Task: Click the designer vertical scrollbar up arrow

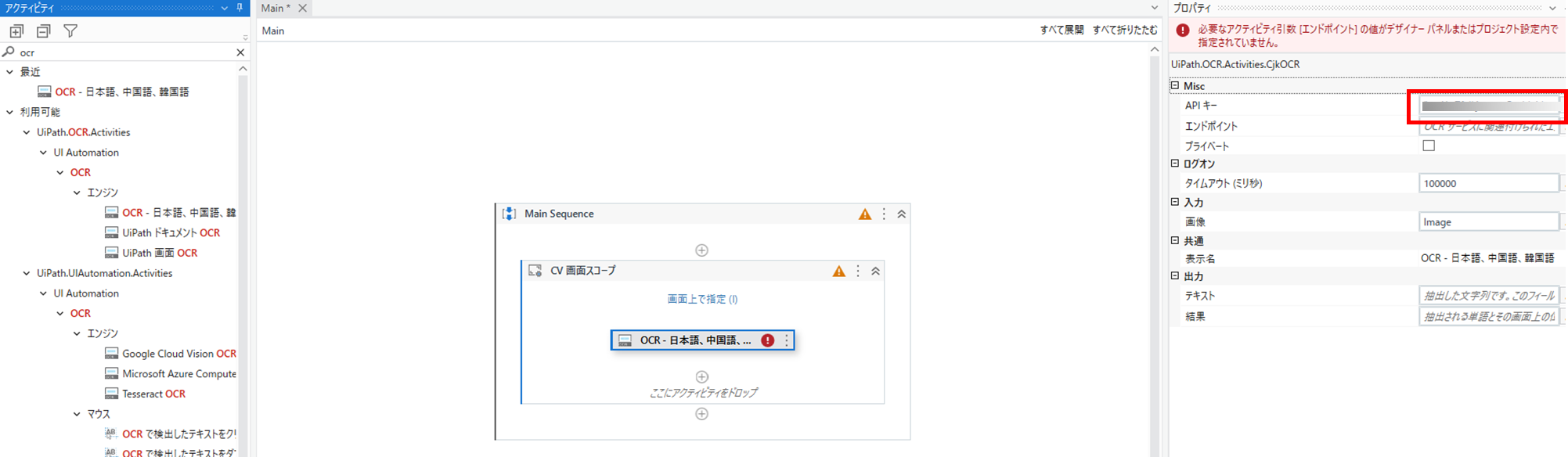Action: (1155, 49)
